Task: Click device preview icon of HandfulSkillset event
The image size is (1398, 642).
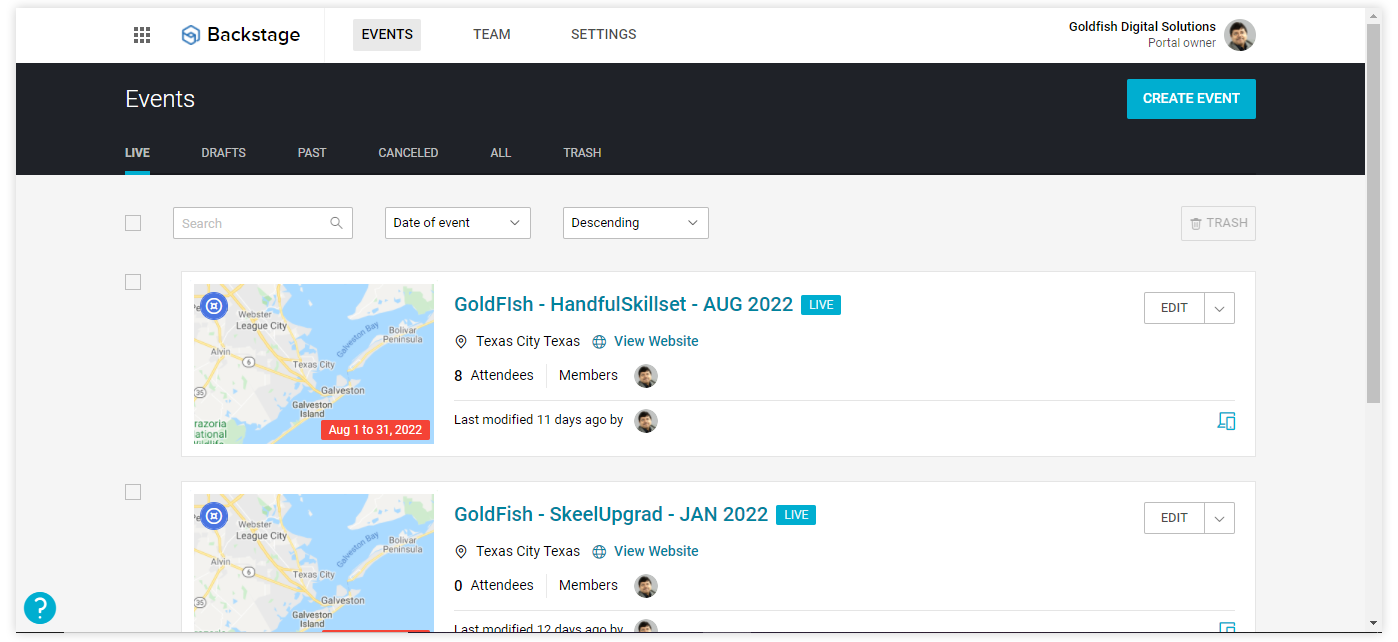Action: (1226, 421)
